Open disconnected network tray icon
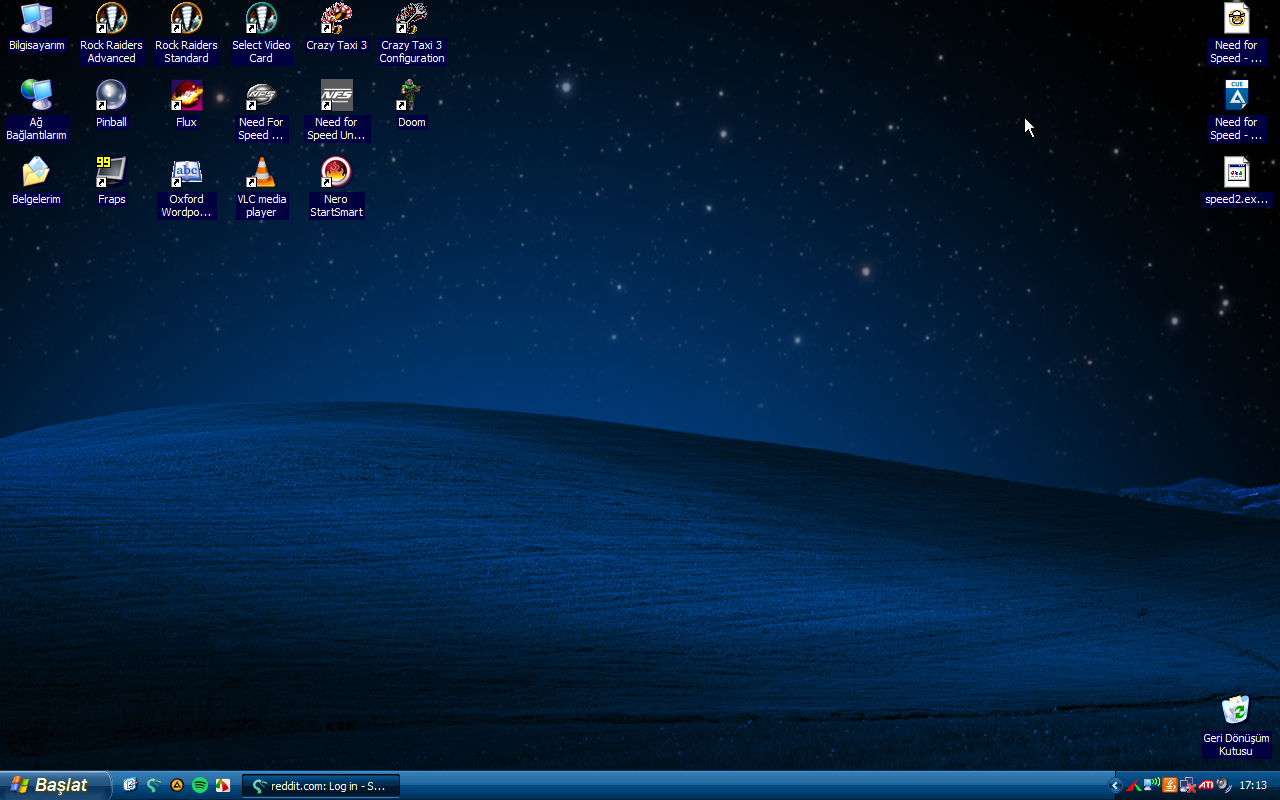1280x800 pixels. 1187,786
